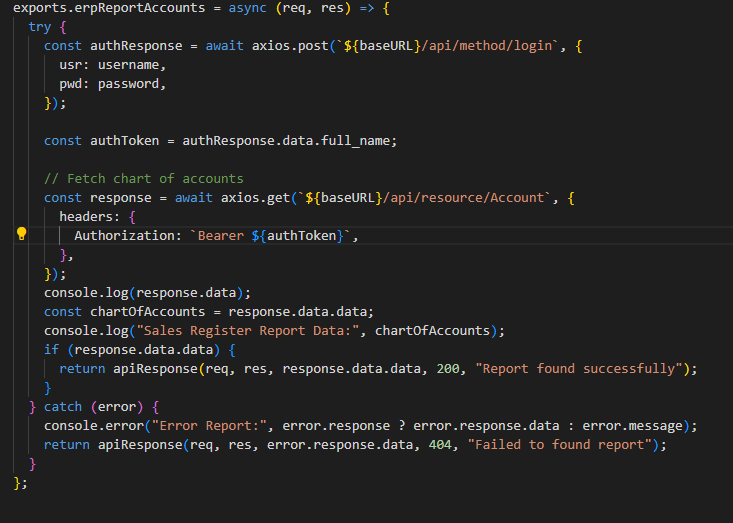The image size is (733, 523).
Task: Click 'axios.get' call text
Action: (x=255, y=198)
